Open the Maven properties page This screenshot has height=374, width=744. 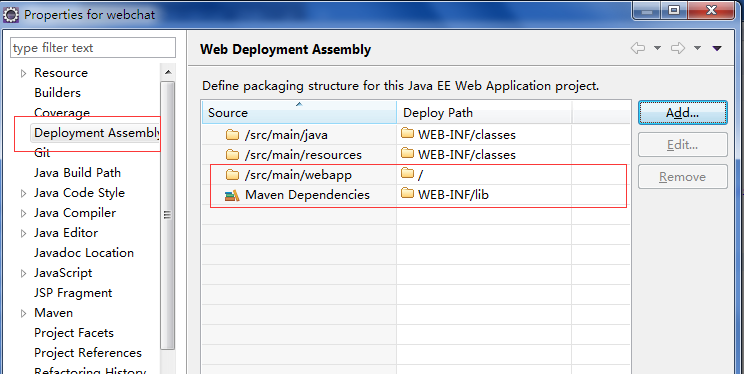(x=53, y=313)
